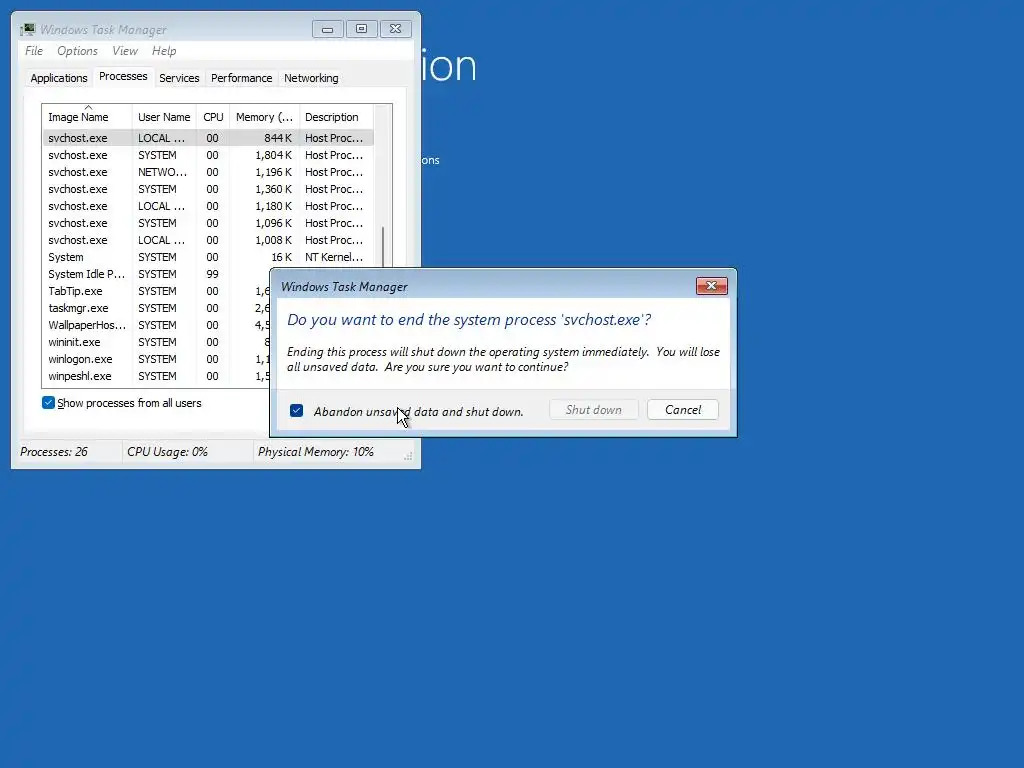Select the winpeshl.exe process
The width and height of the screenshot is (1024, 768).
156,376
